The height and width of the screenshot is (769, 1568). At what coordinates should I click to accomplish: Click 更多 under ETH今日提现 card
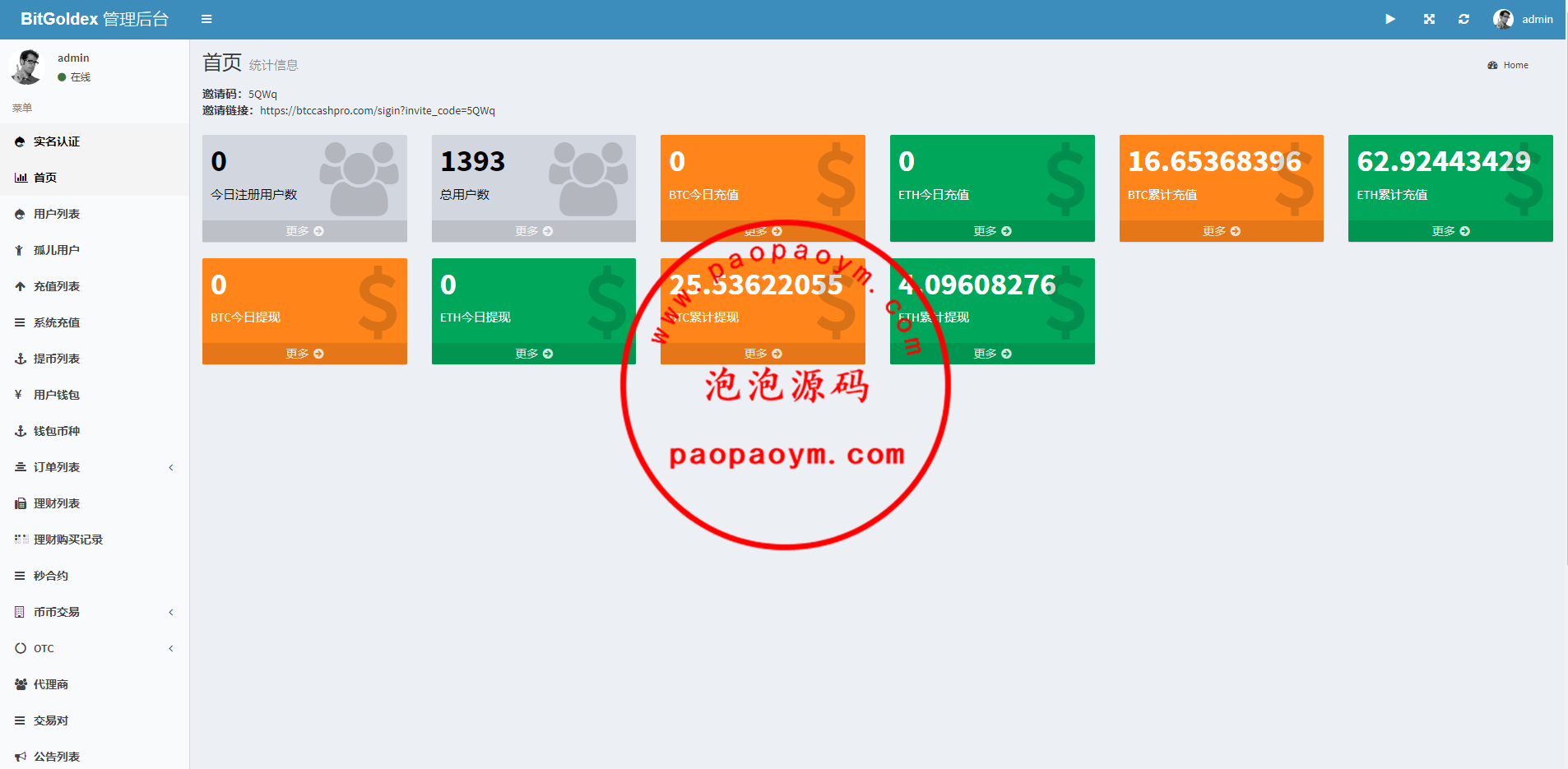(534, 354)
